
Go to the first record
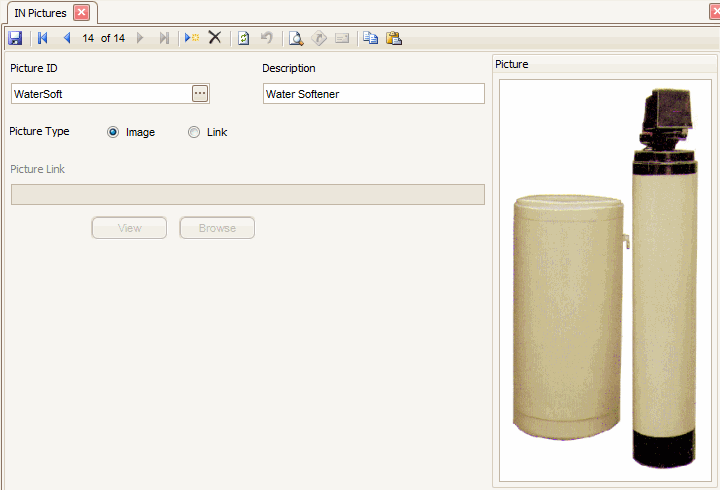[43, 38]
